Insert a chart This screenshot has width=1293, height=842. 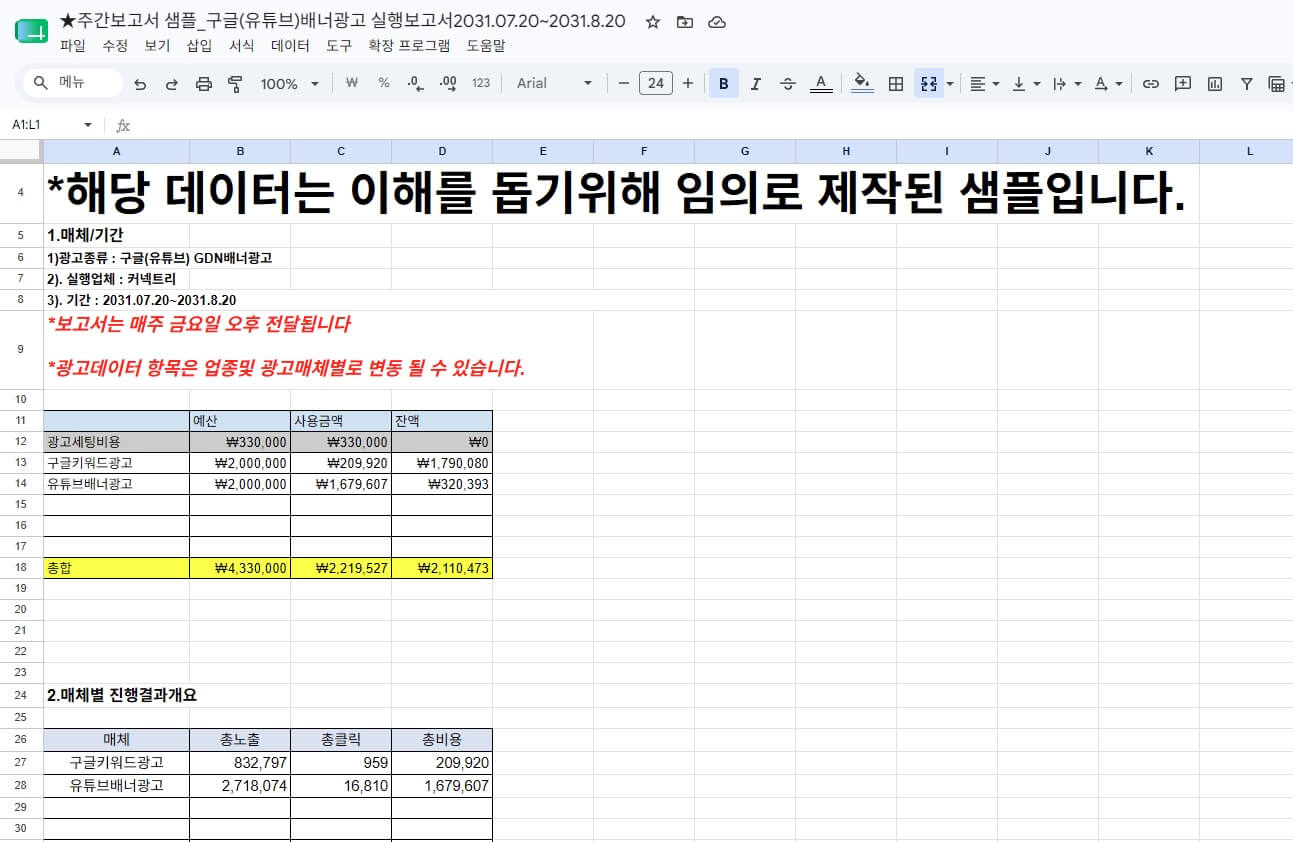coord(1215,84)
